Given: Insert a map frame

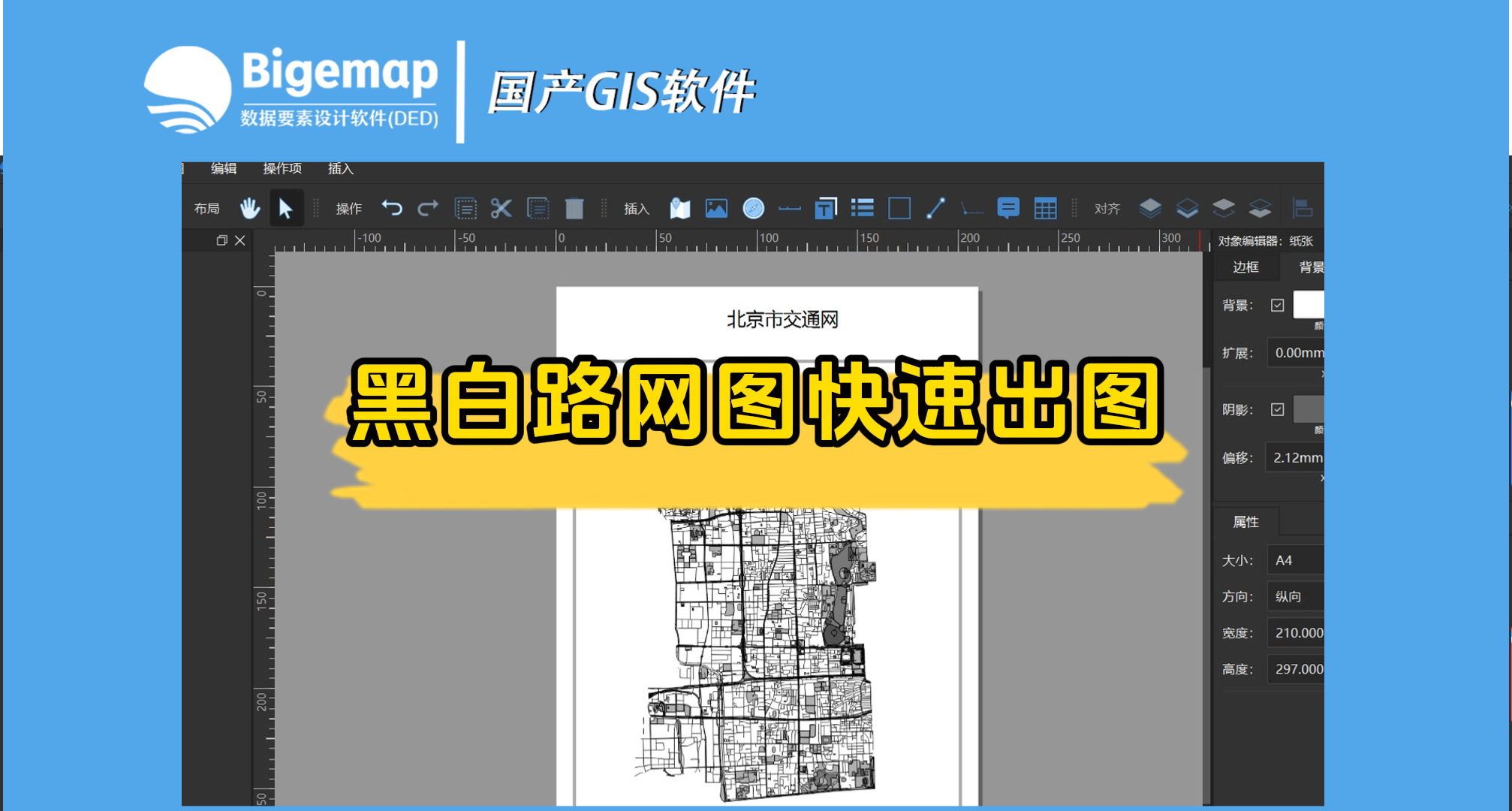Looking at the screenshot, I should coord(680,208).
